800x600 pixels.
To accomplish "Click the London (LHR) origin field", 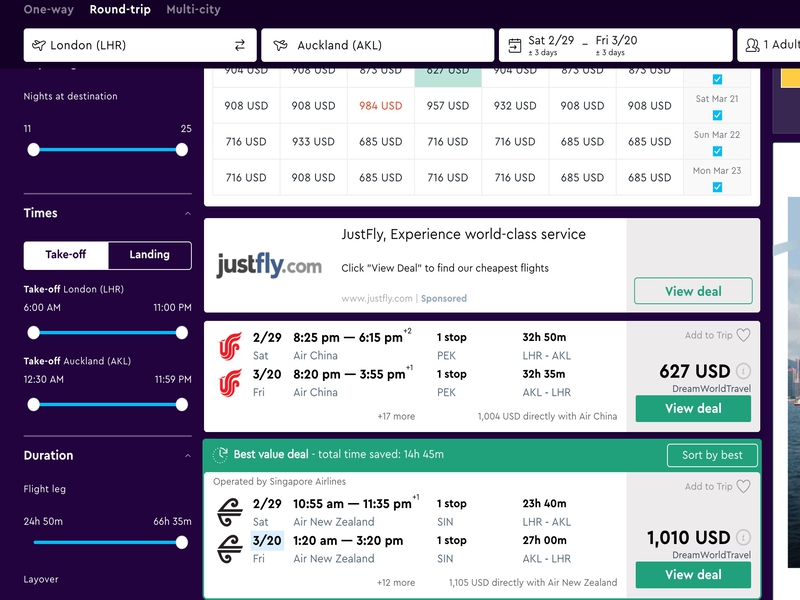I will tap(140, 45).
